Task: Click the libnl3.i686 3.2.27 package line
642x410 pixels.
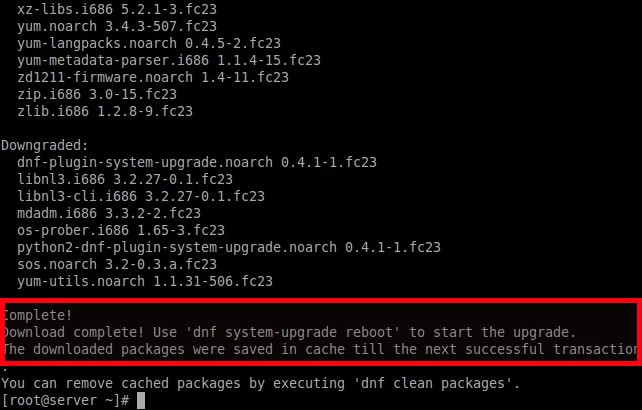Action: click(125, 179)
